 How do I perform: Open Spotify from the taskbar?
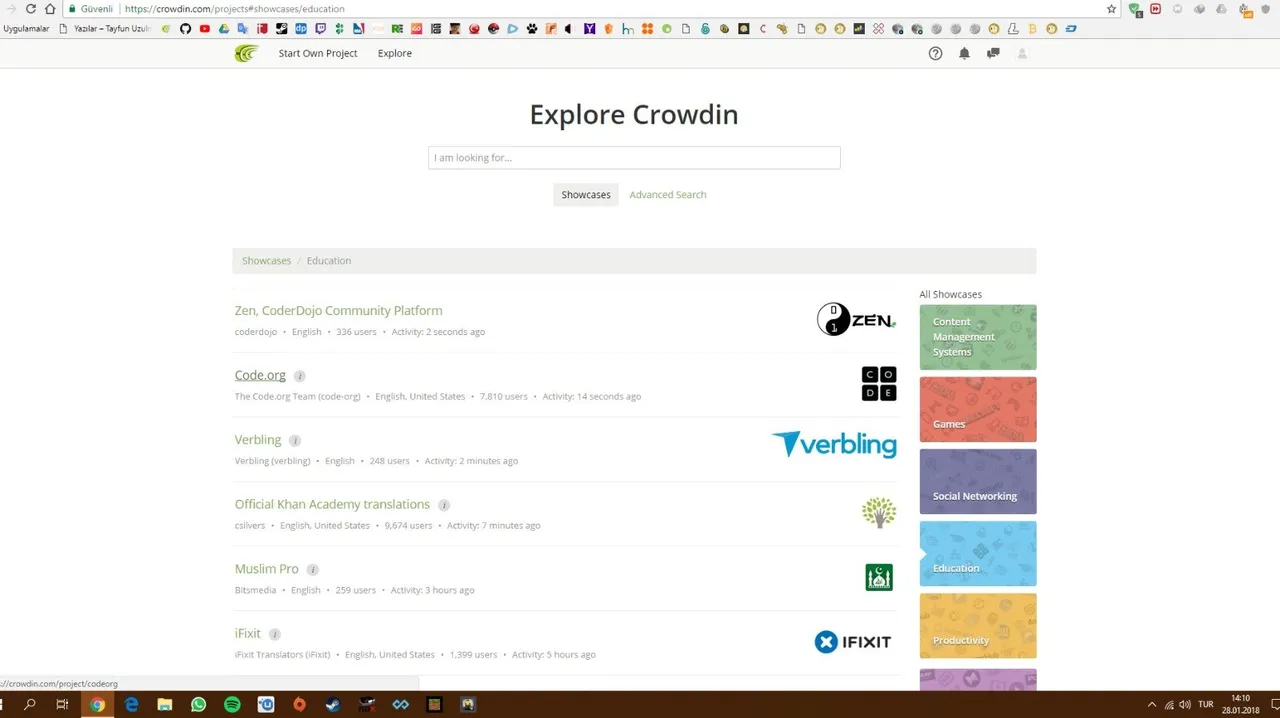coord(232,705)
